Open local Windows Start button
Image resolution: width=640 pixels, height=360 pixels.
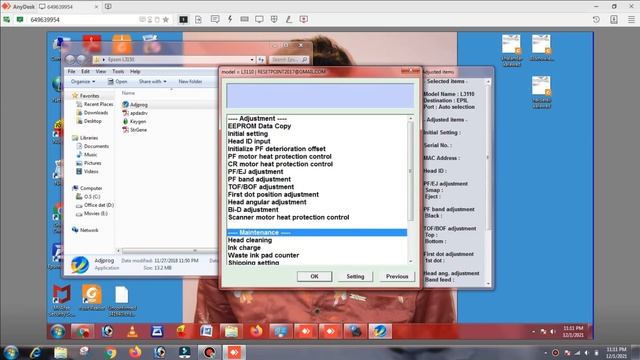pos(11,352)
